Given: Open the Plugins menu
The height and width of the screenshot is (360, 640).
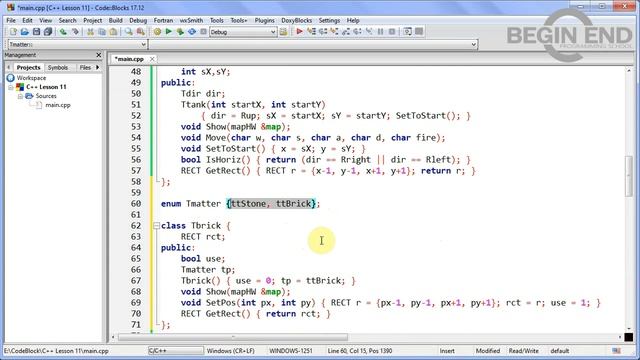Looking at the screenshot, I should (x=264, y=20).
